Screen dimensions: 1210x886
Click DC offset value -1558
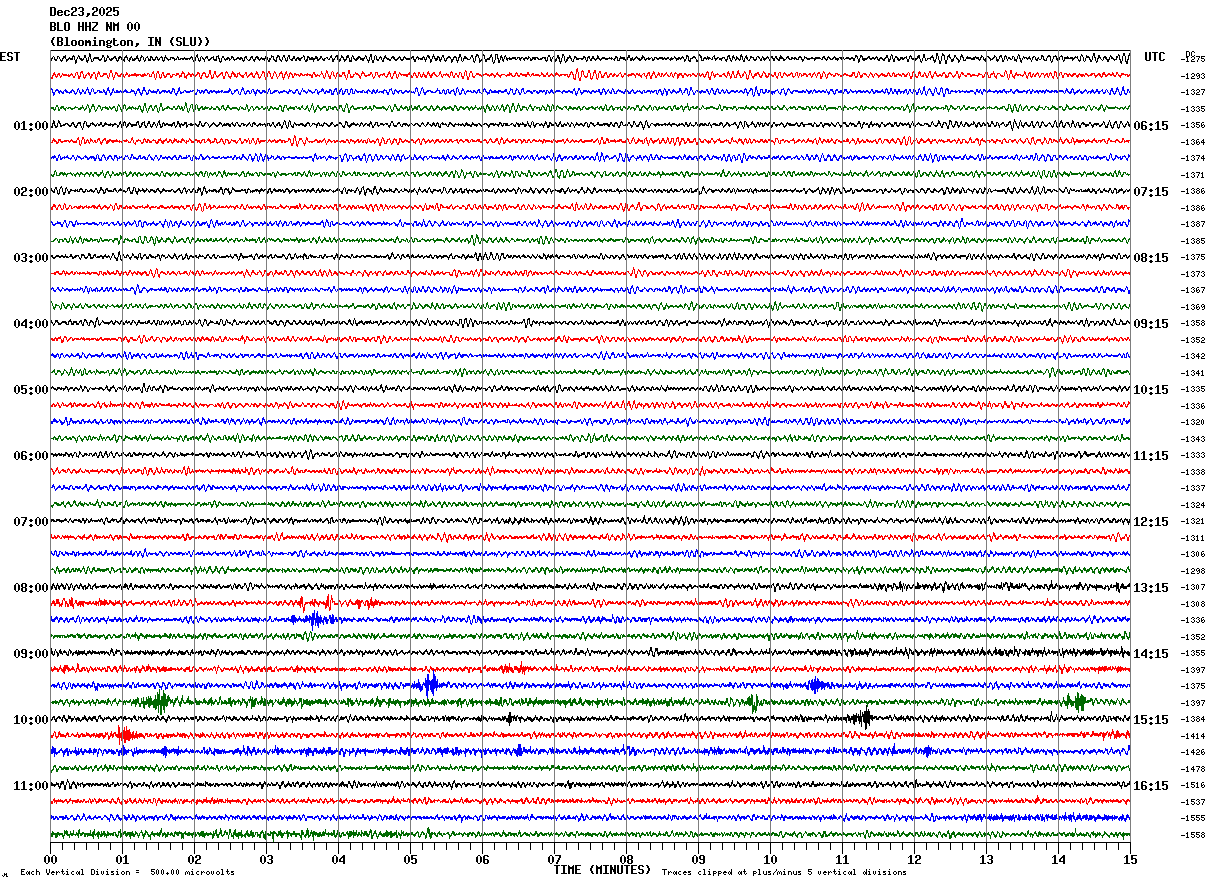pyautogui.click(x=1193, y=835)
